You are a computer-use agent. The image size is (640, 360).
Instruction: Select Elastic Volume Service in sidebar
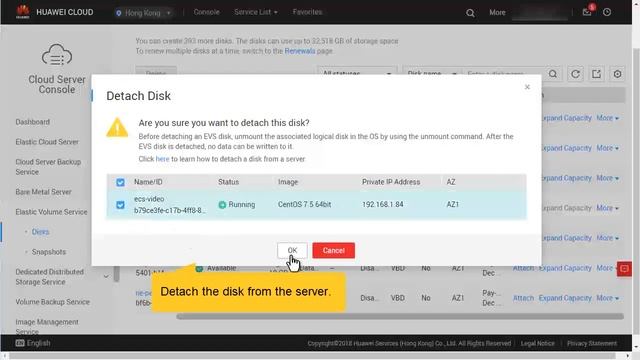pyautogui.click(x=51, y=211)
